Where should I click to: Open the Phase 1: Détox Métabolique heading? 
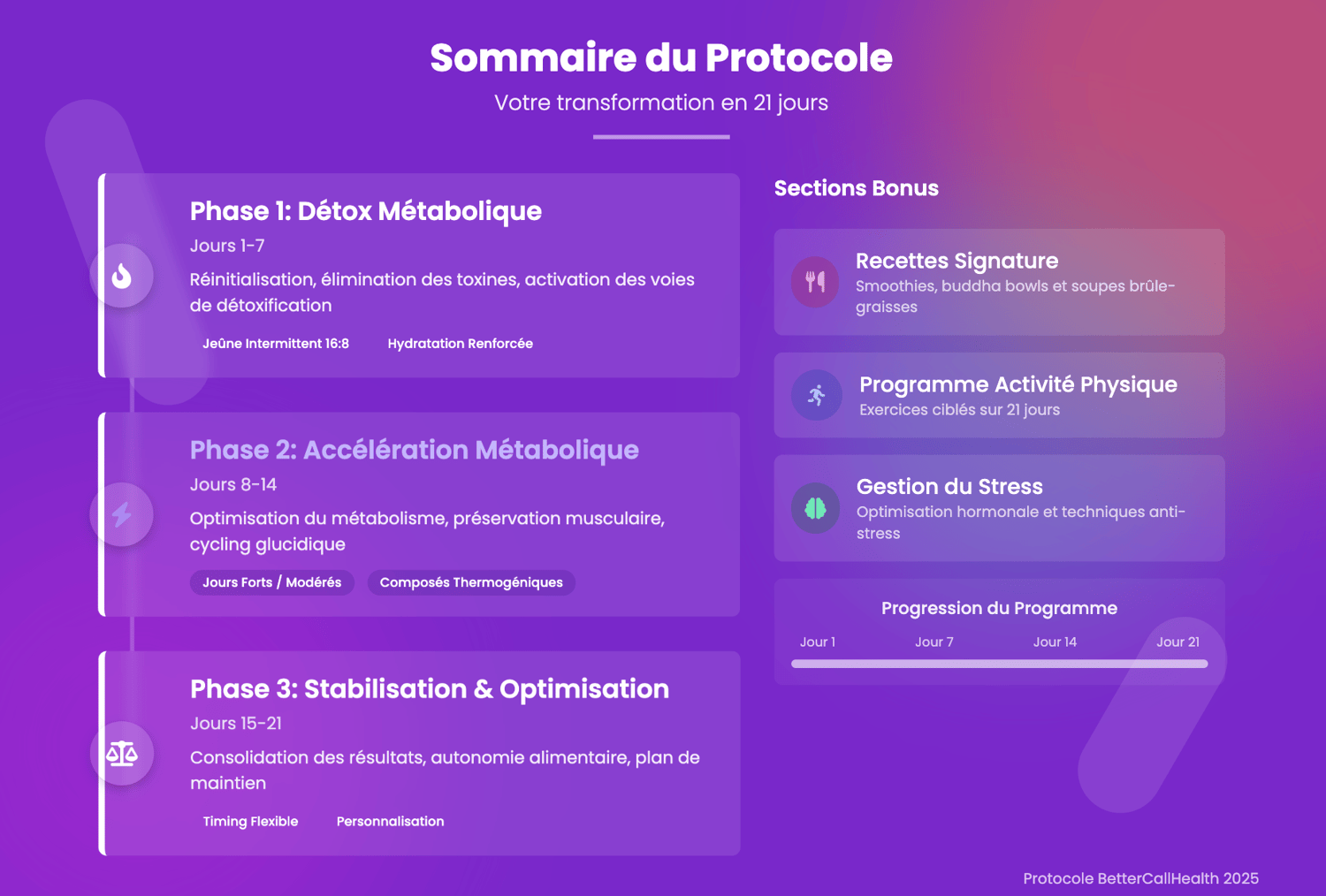[x=365, y=211]
